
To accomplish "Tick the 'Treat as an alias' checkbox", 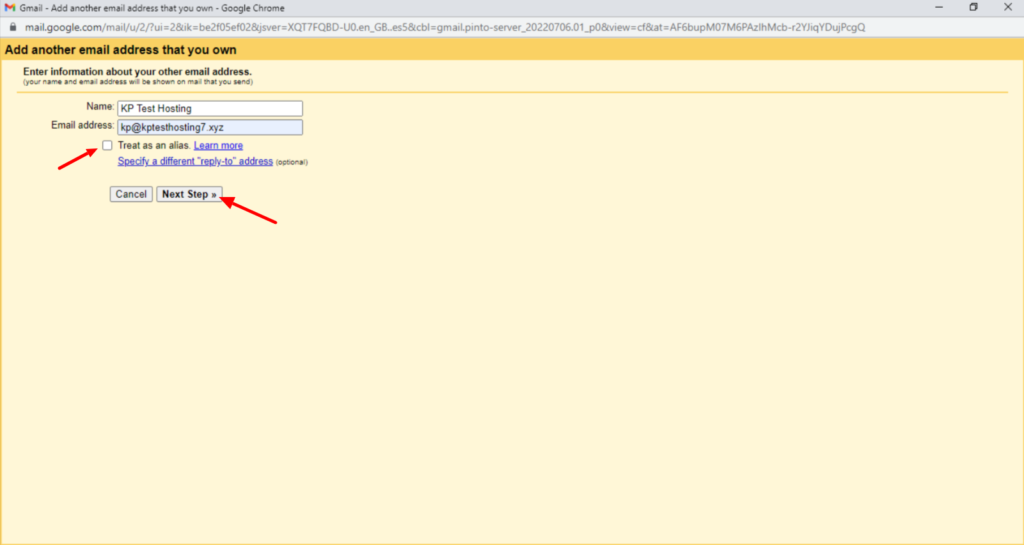I will [x=107, y=146].
